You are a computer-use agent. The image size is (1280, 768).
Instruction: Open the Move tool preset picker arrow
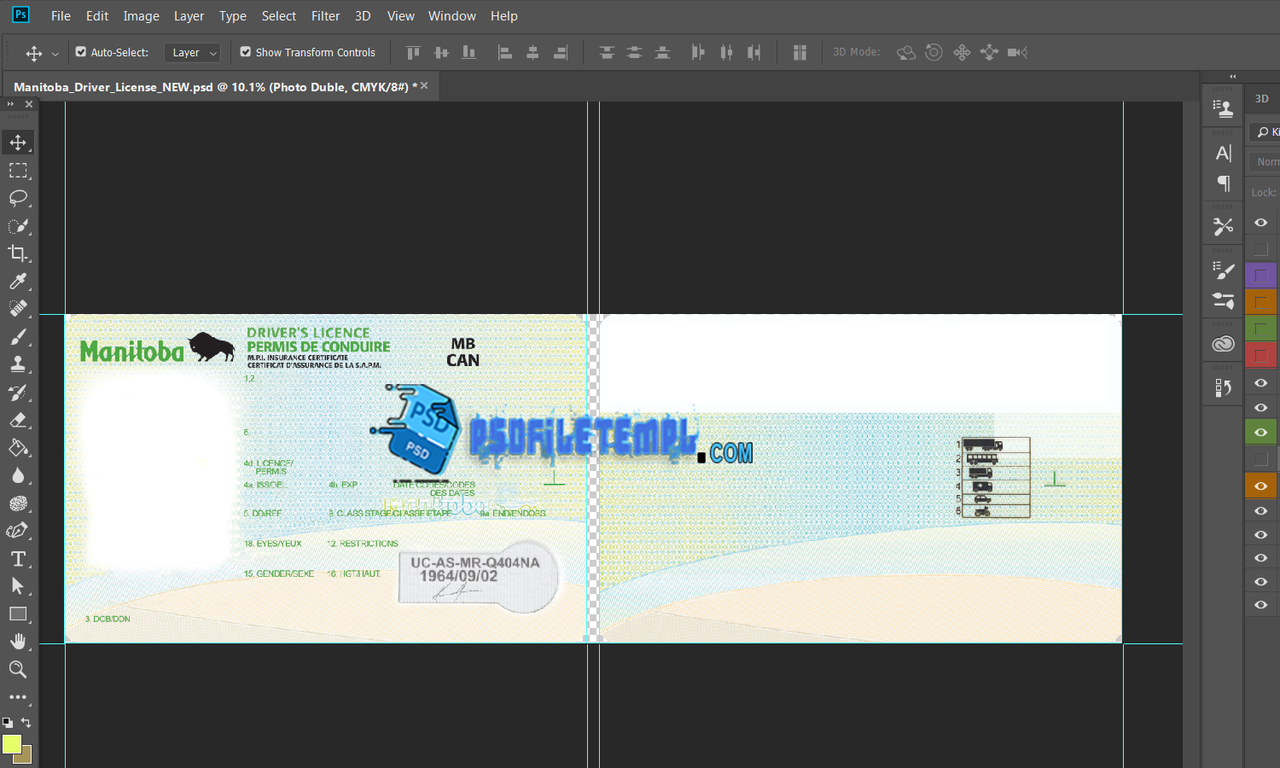[x=55, y=53]
